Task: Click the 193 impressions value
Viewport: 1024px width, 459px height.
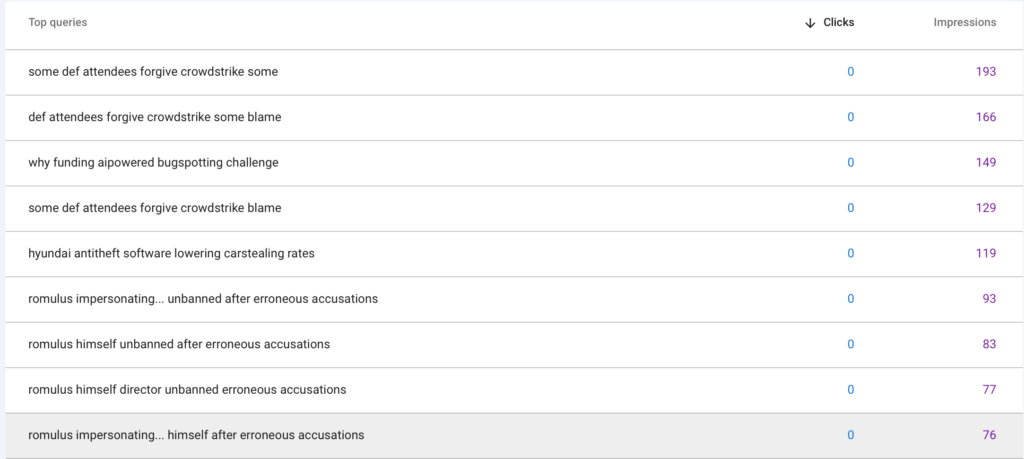Action: click(x=986, y=72)
